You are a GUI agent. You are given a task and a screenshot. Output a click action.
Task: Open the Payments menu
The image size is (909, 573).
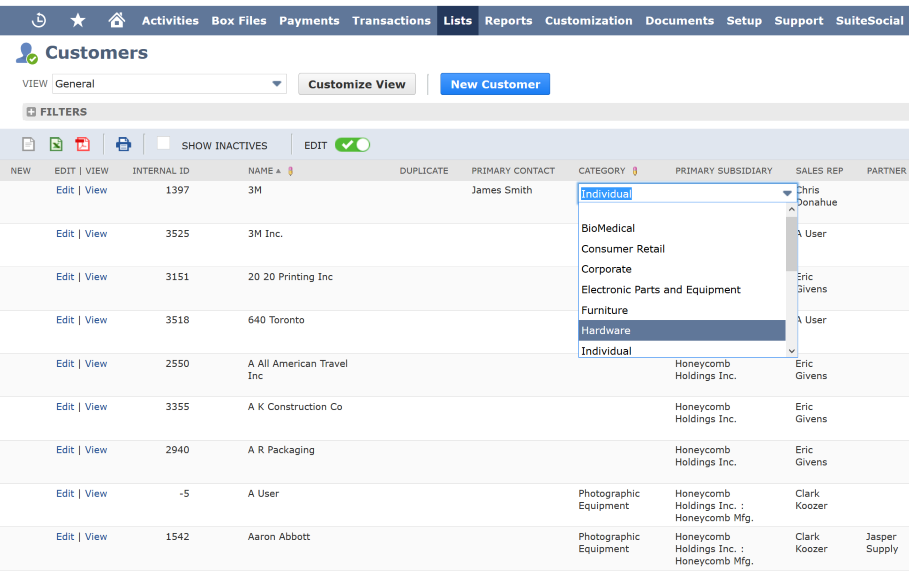[309, 20]
